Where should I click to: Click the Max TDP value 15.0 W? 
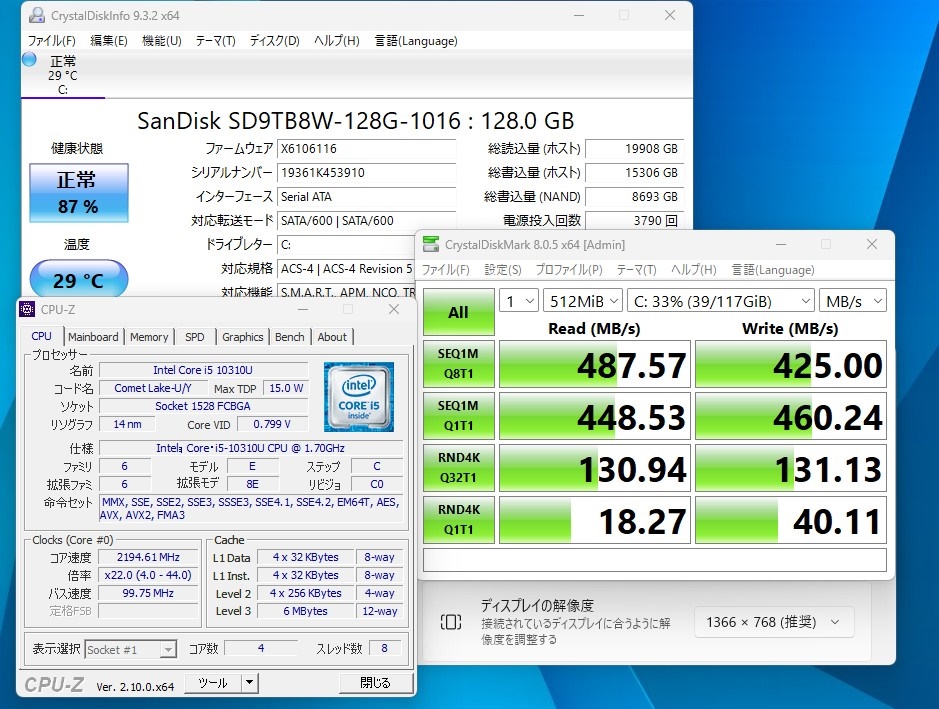[286, 388]
